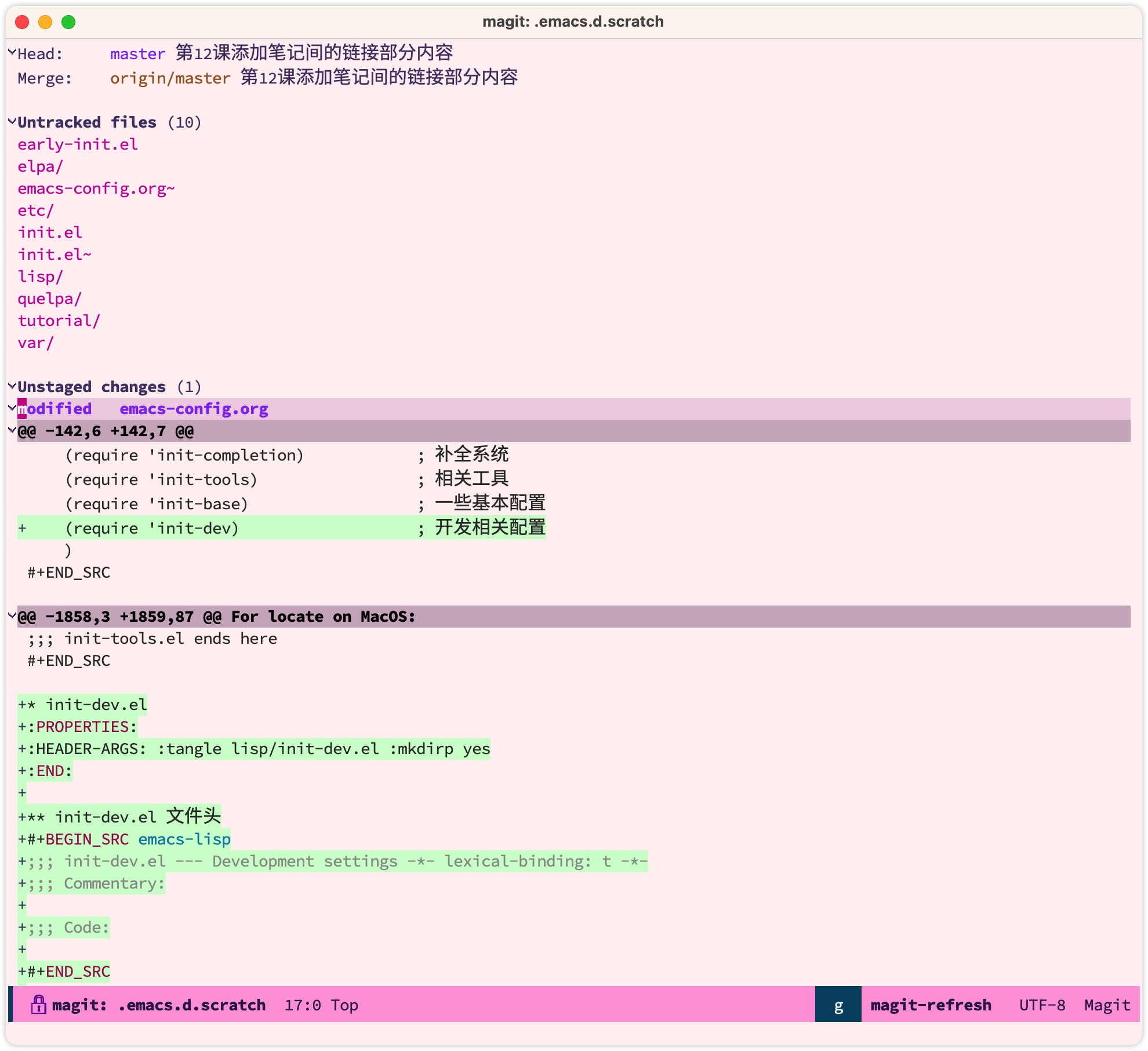Select untracked directory etc/
The height and width of the screenshot is (1051, 1148).
[35, 211]
